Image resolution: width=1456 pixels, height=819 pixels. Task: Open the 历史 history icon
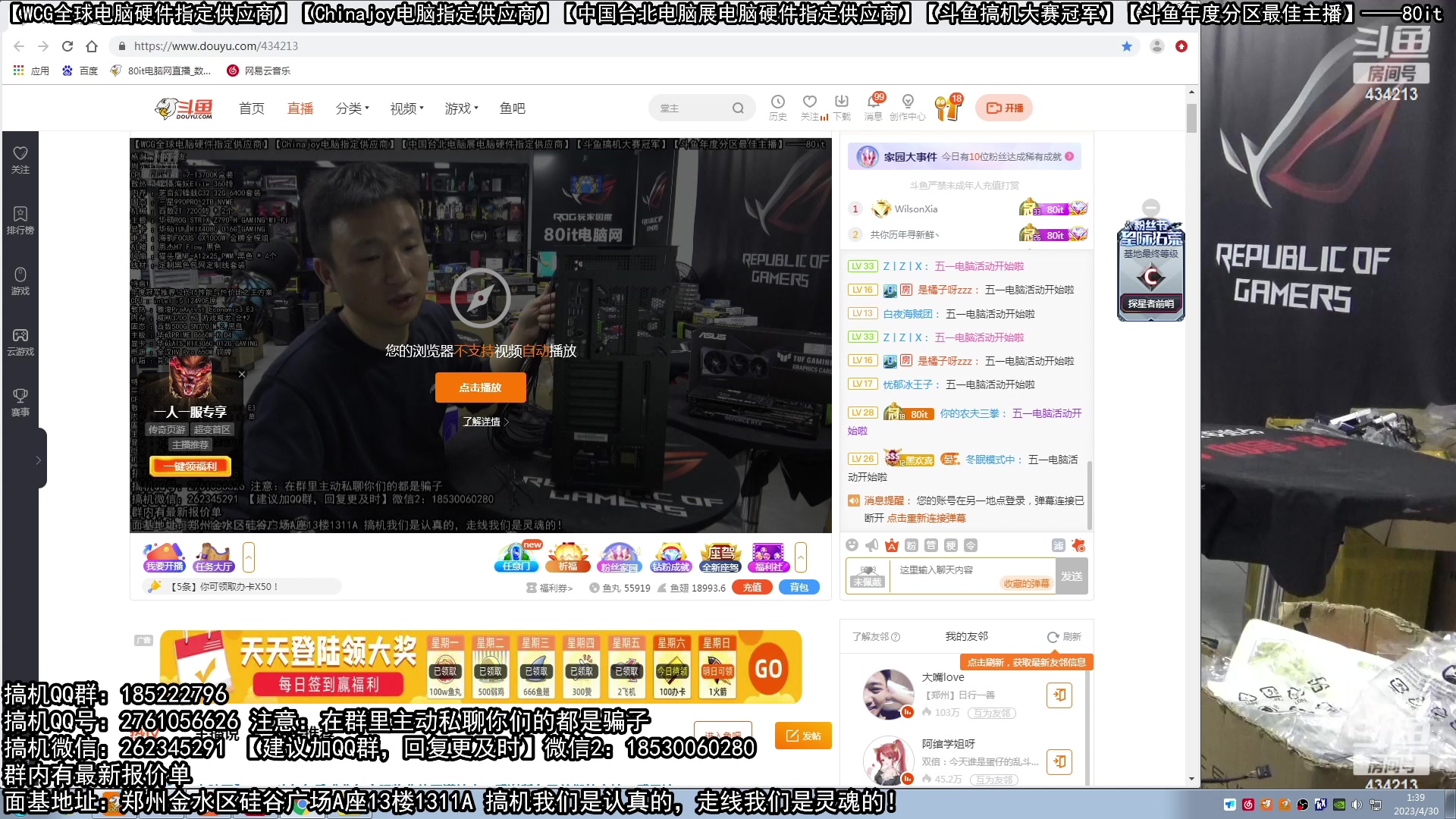(x=777, y=107)
